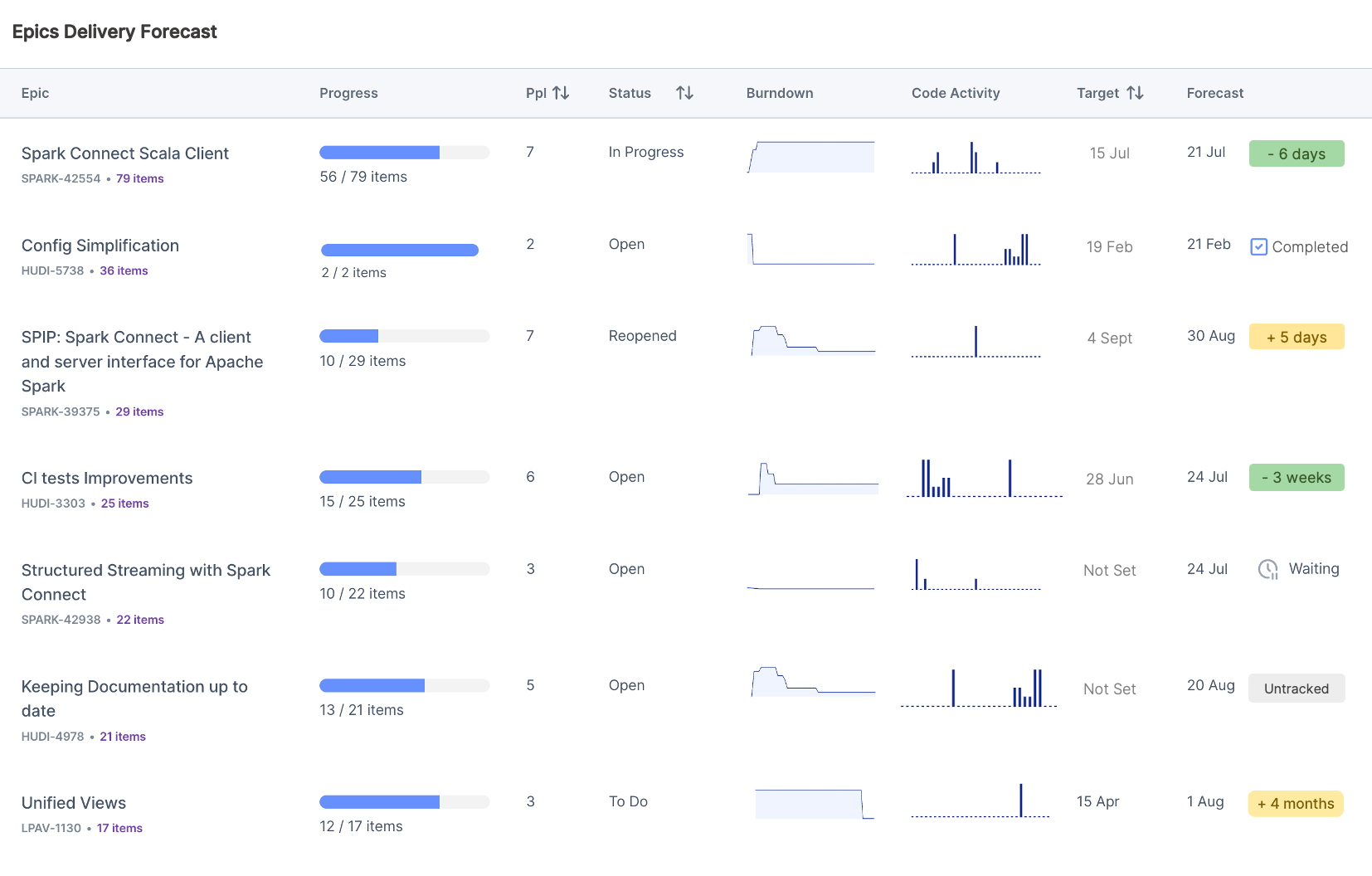This screenshot has width=1372, height=876.
Task: Click the Status column sort arrows
Action: point(684,93)
